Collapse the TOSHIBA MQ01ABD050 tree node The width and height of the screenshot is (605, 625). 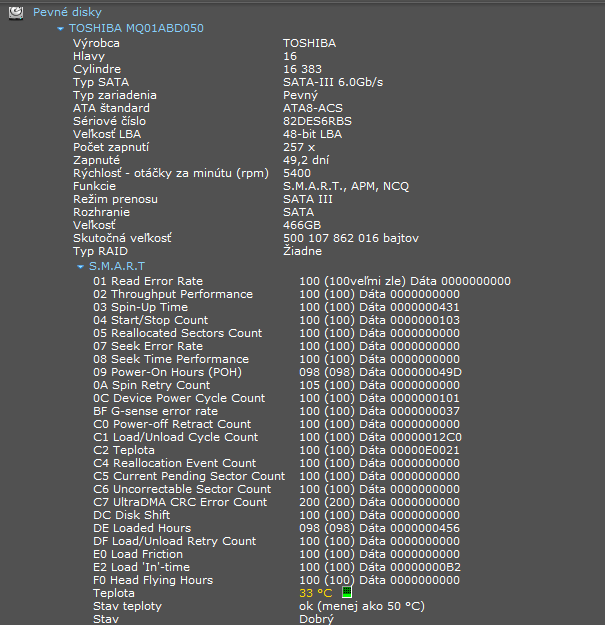(61, 29)
